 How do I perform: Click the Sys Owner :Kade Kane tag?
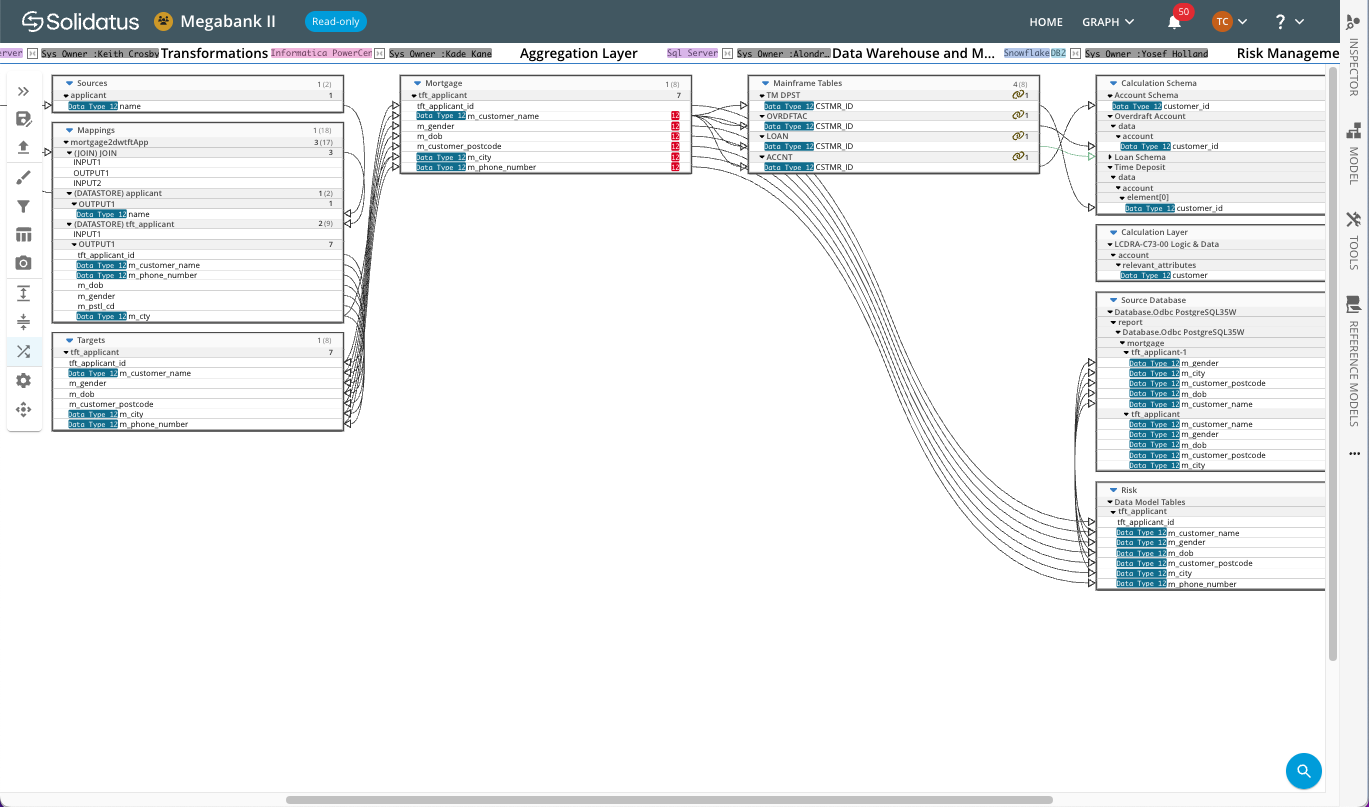coord(440,53)
